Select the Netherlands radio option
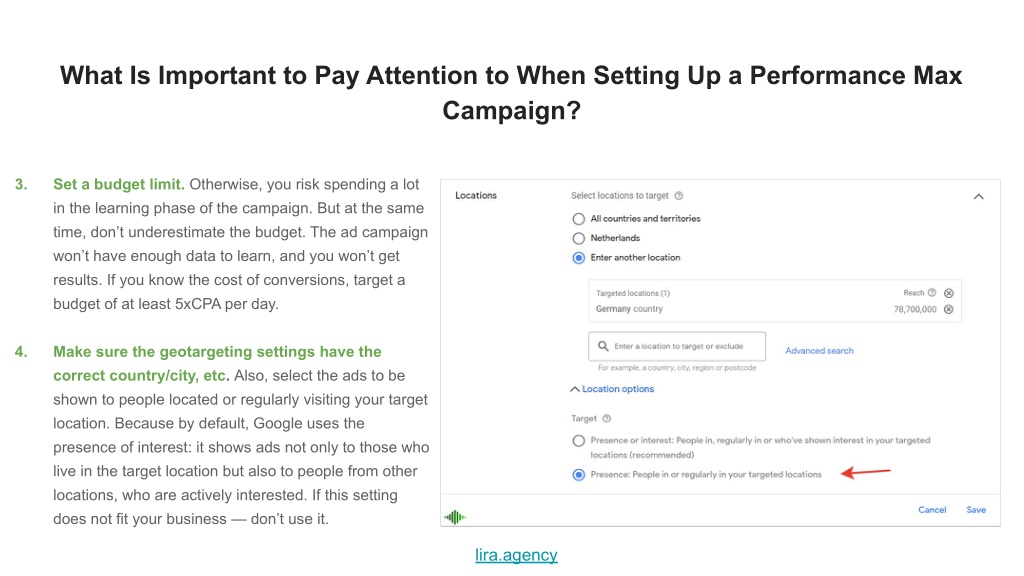Image resolution: width=1024 pixels, height=576 pixels. coord(579,238)
